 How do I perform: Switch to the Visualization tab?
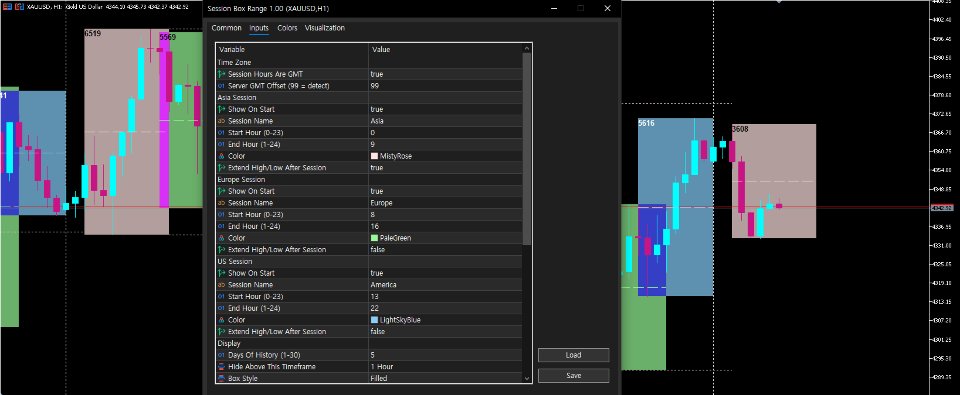[x=324, y=28]
